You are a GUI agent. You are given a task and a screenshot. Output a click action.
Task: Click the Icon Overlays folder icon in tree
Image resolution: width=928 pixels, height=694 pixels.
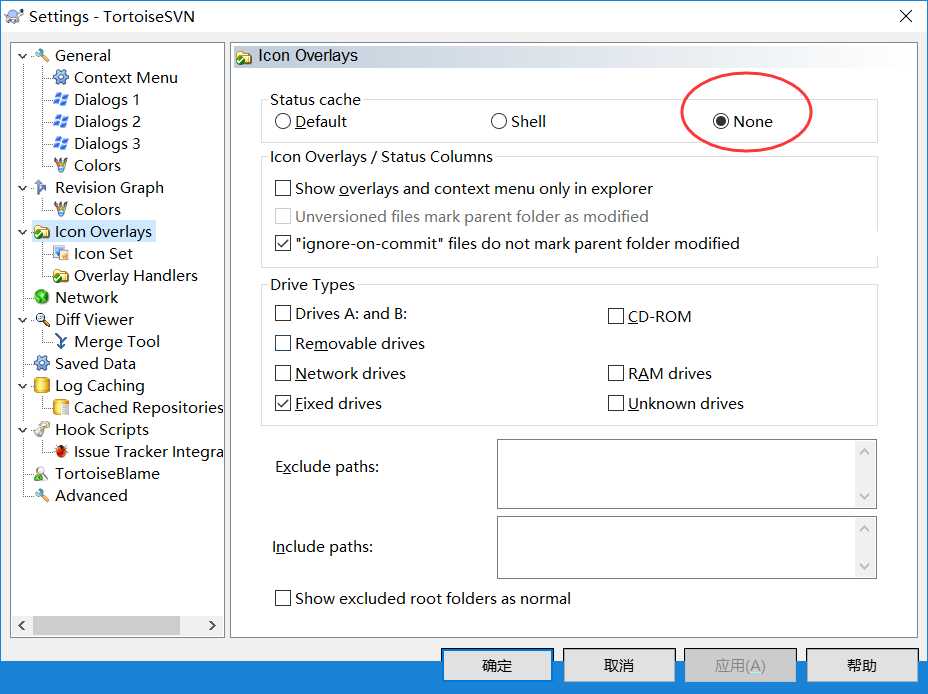click(41, 231)
